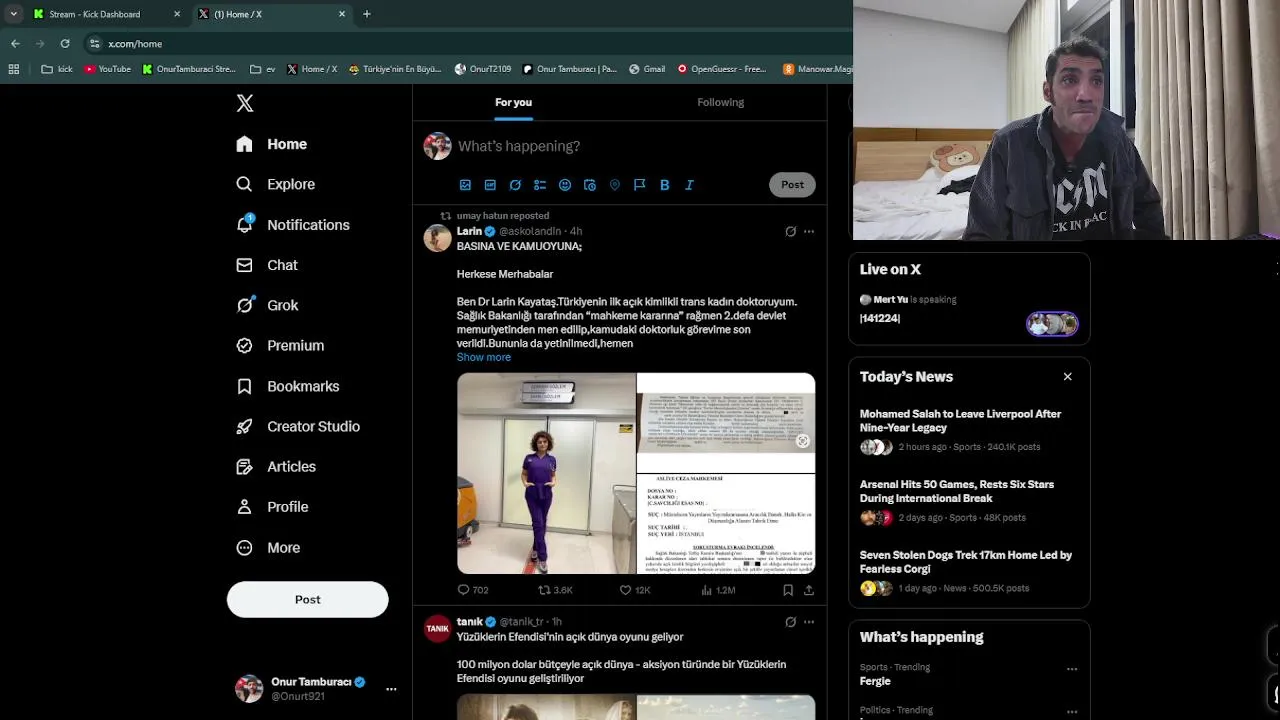Viewport: 1280px width, 720px height.
Task: Open Larin's profile avatar
Action: 437,238
